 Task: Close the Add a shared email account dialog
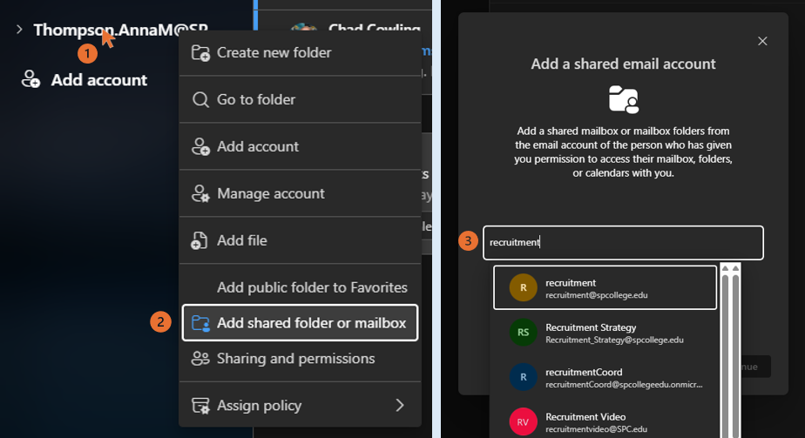pyautogui.click(x=762, y=41)
